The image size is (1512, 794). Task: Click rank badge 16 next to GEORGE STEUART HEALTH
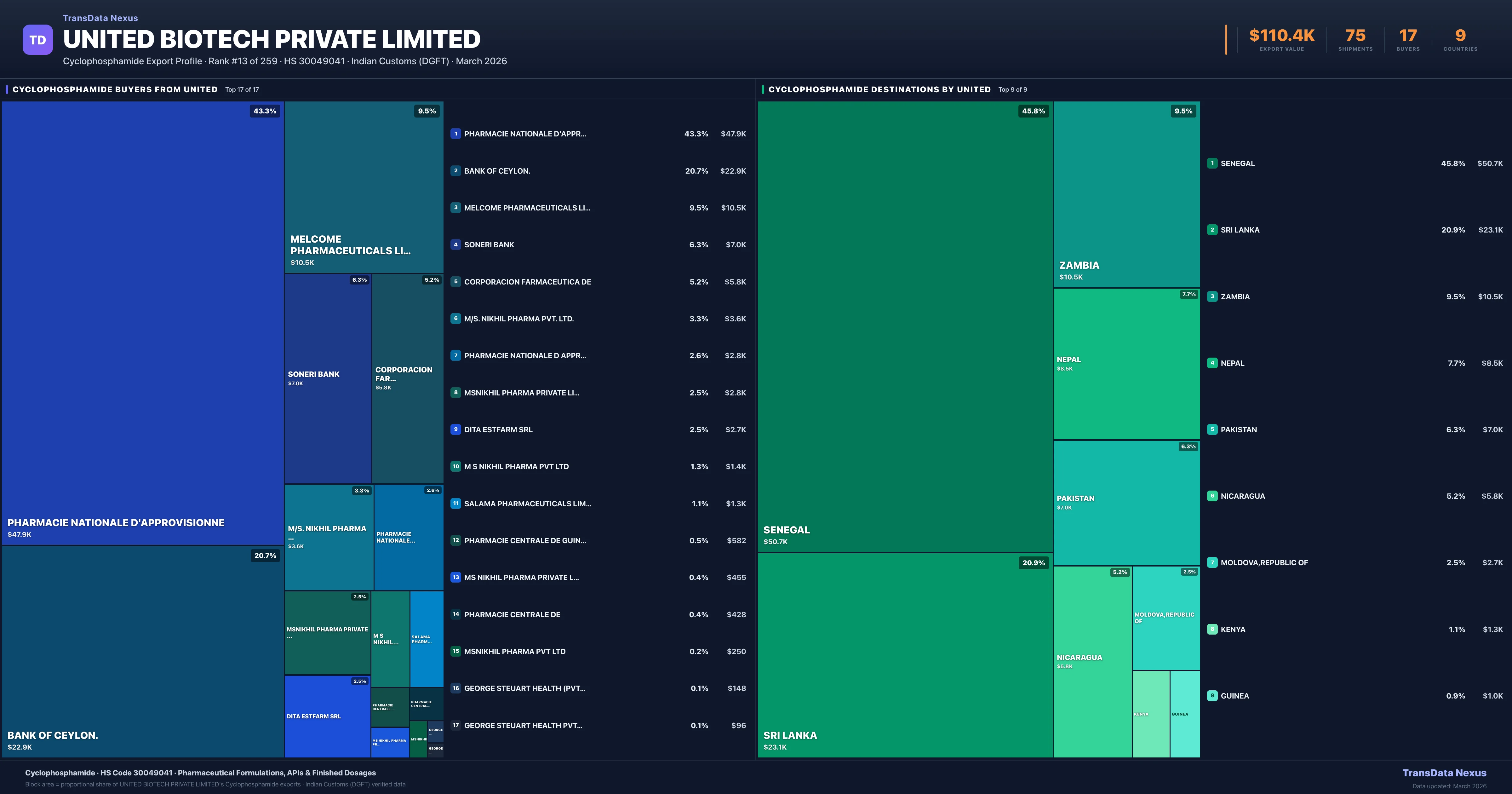click(455, 688)
